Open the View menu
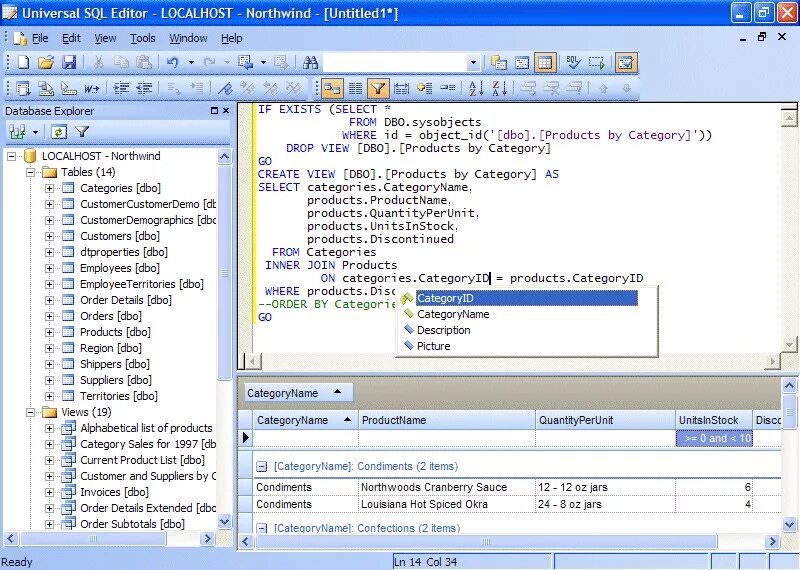 tap(105, 38)
